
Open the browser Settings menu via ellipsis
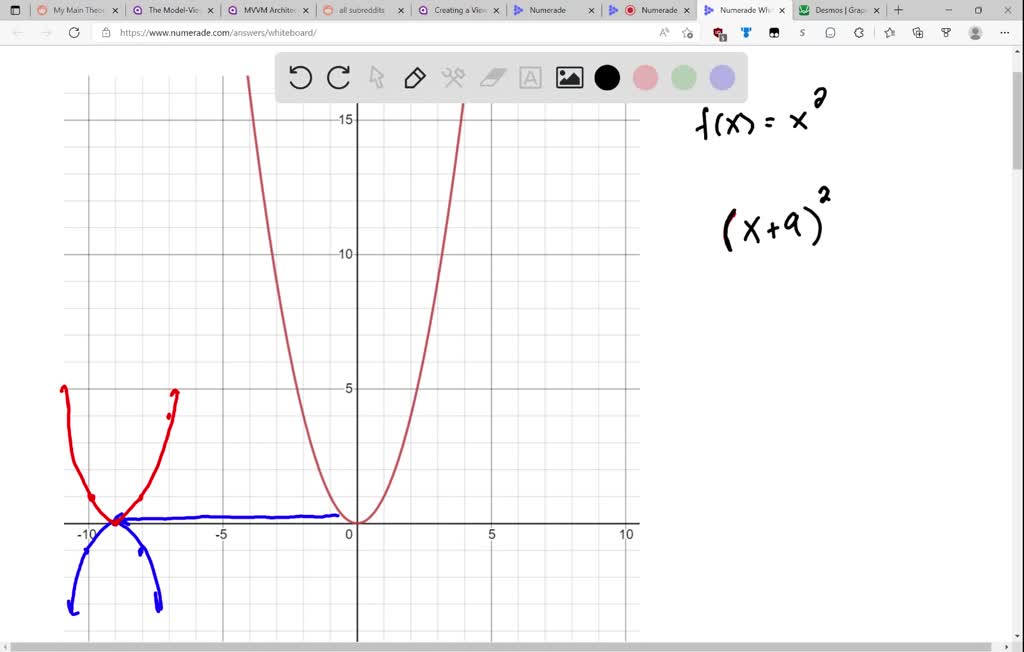(x=1005, y=32)
